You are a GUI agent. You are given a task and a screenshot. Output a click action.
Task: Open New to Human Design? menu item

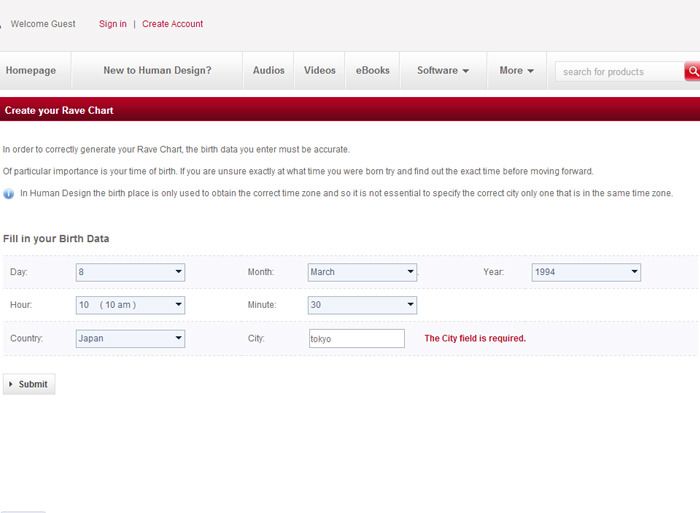(x=157, y=71)
